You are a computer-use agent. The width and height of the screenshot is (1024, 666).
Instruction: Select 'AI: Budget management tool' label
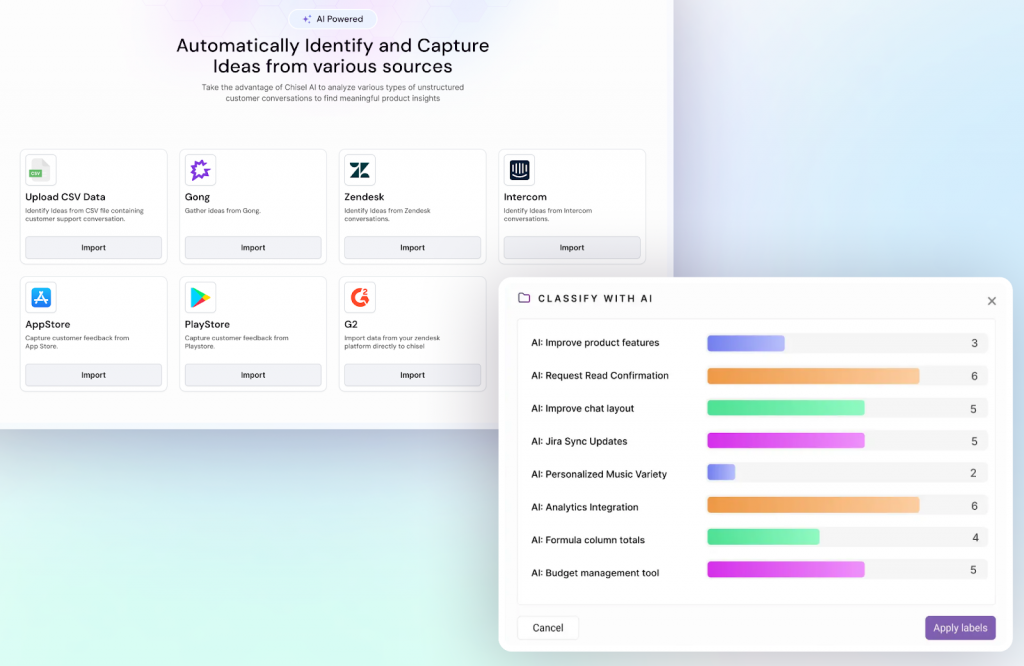595,573
